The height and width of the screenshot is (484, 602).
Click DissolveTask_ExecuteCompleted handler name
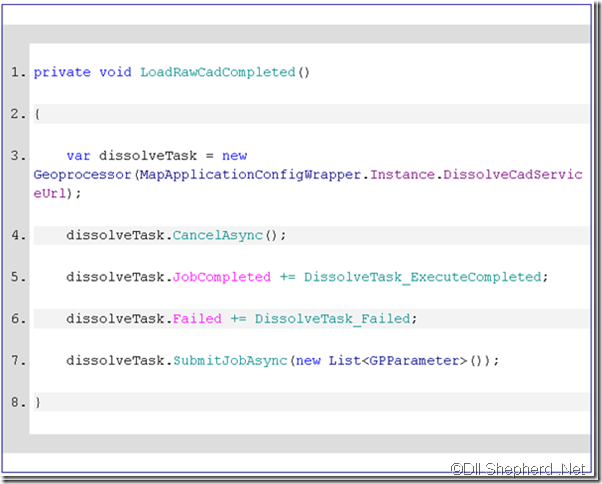click(423, 277)
